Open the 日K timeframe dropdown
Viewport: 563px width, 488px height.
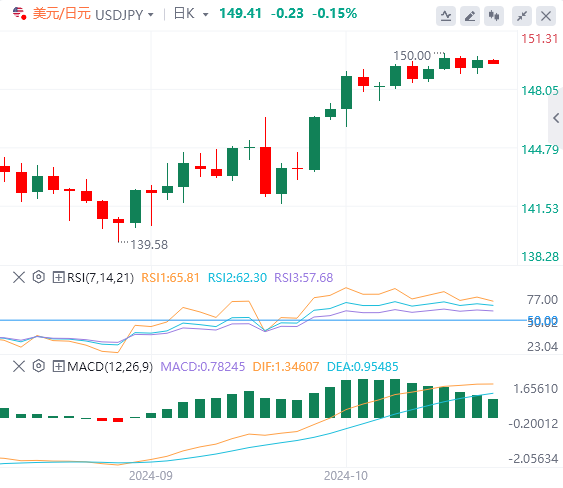pos(205,15)
